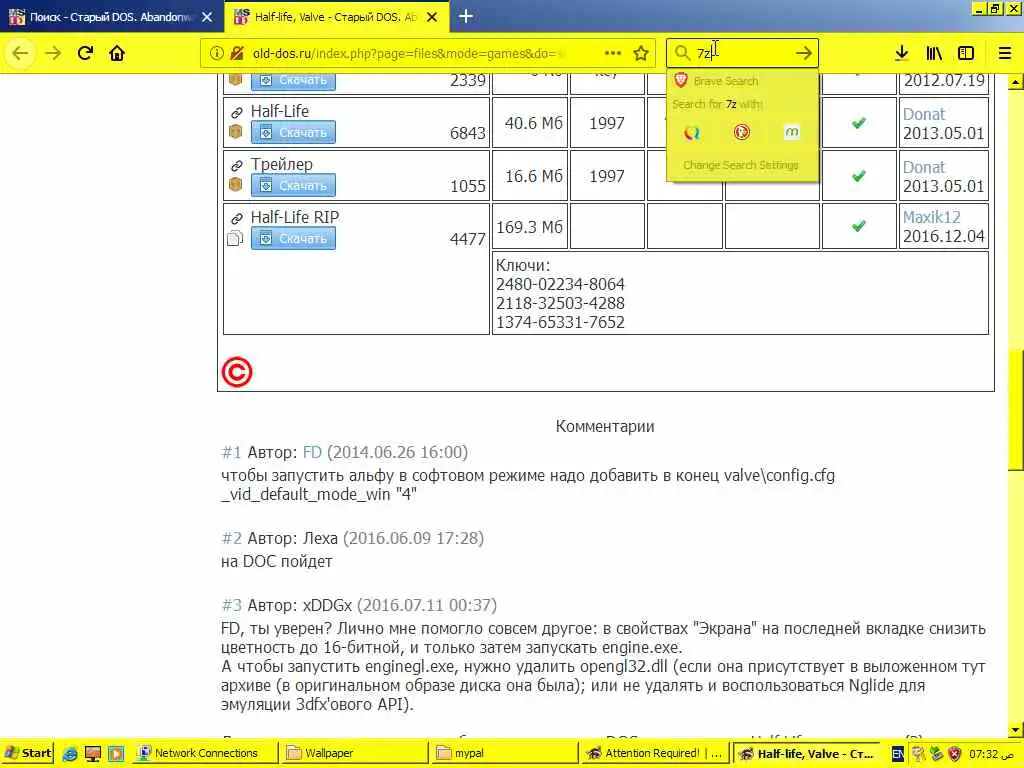Image resolution: width=1024 pixels, height=768 pixels.
Task: Open the Windows Start menu
Action: pos(27,754)
